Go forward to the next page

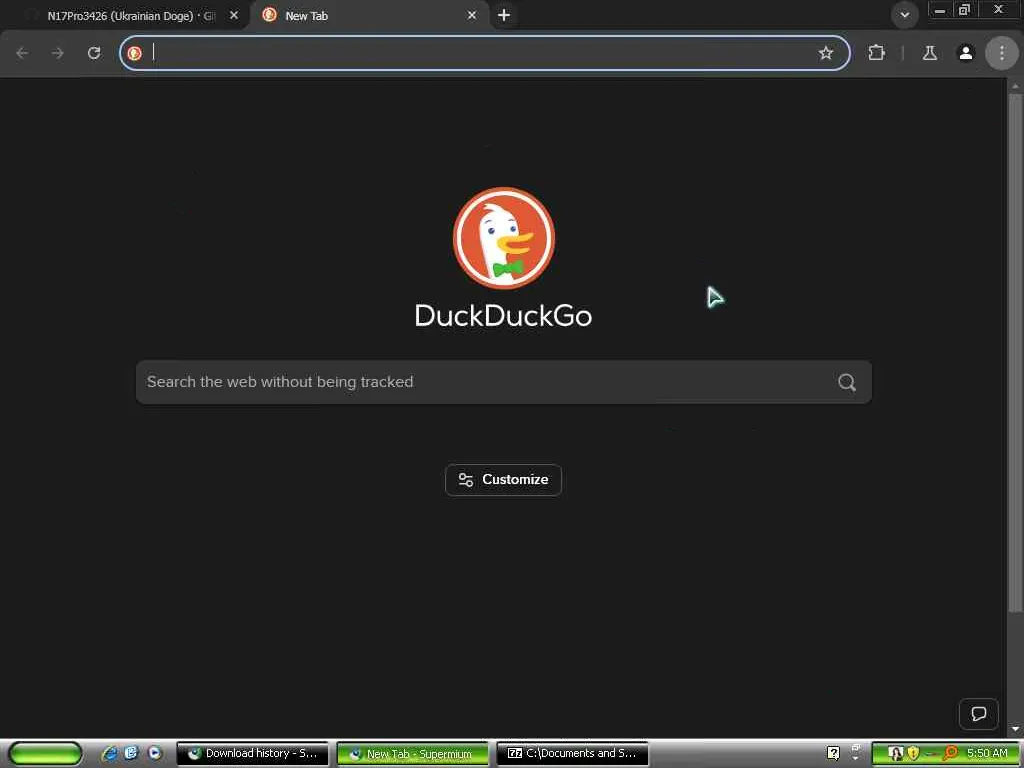[58, 53]
